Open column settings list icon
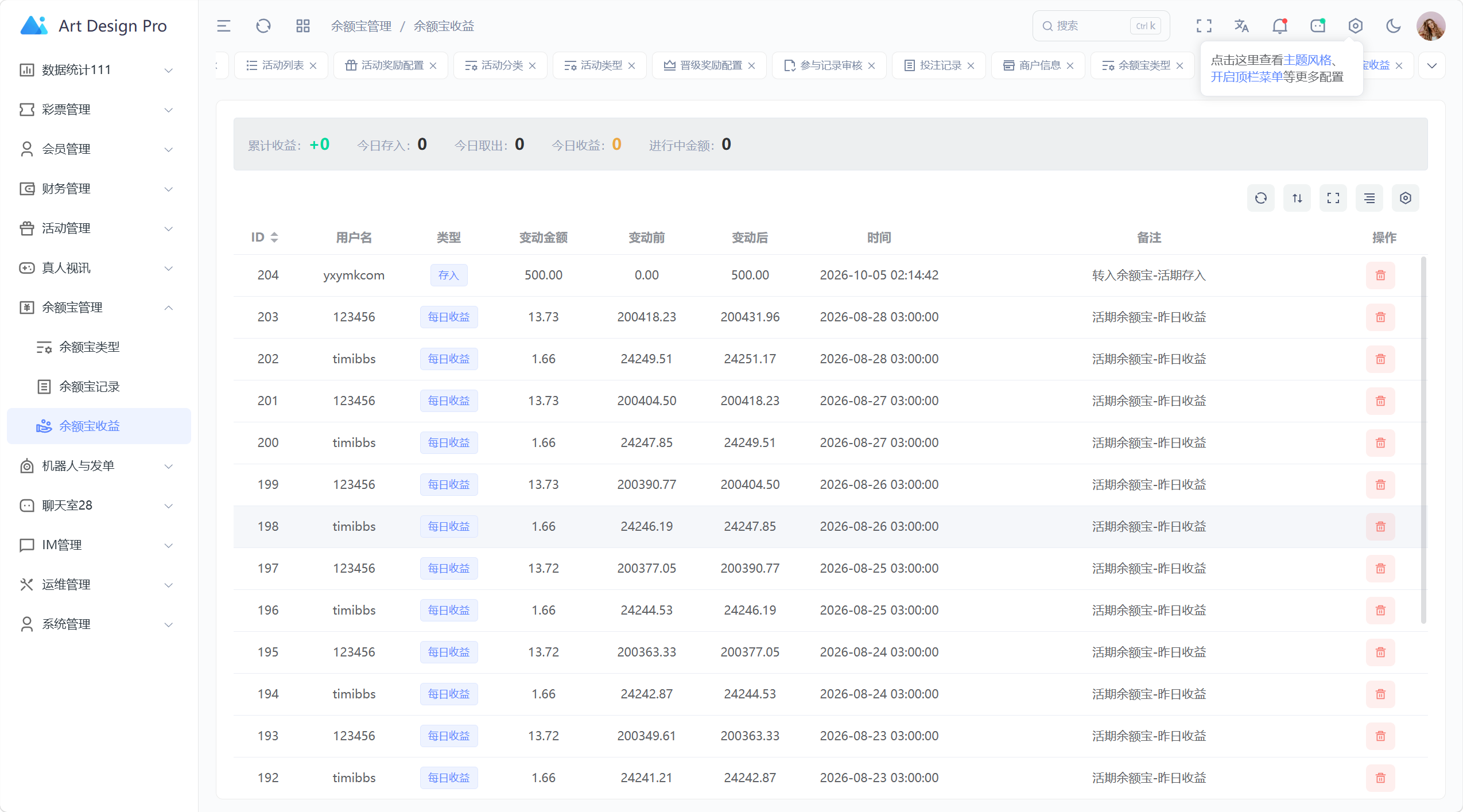 click(1369, 198)
